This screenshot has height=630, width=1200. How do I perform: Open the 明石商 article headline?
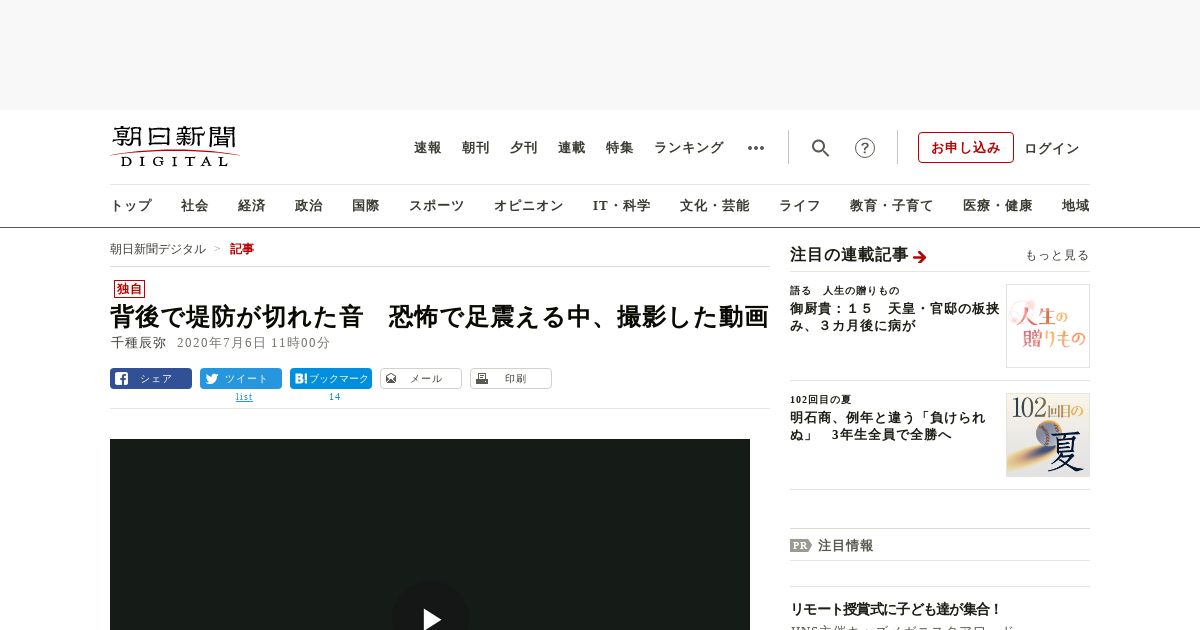coord(888,426)
